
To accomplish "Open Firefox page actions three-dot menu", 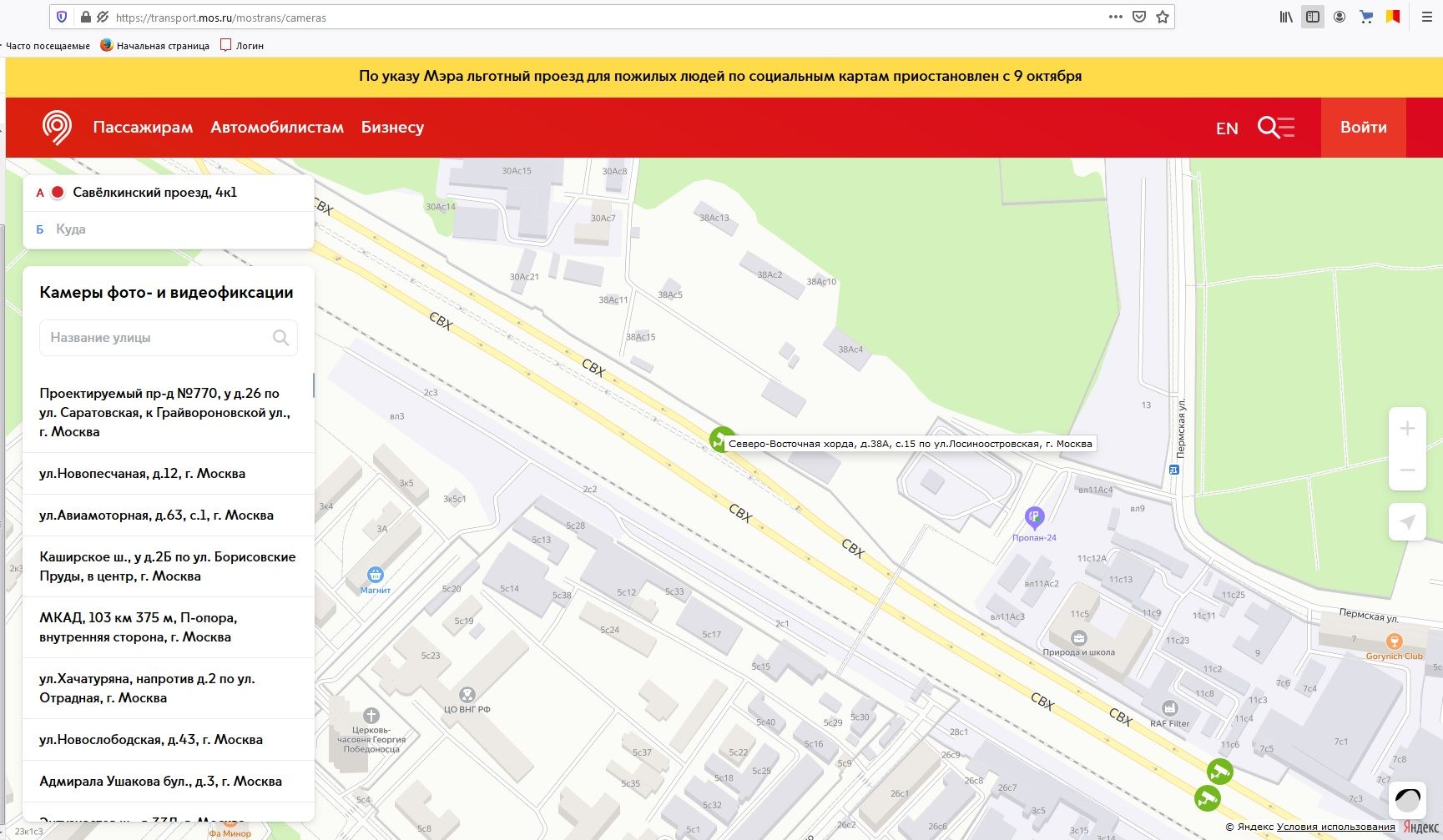I will tap(1115, 18).
